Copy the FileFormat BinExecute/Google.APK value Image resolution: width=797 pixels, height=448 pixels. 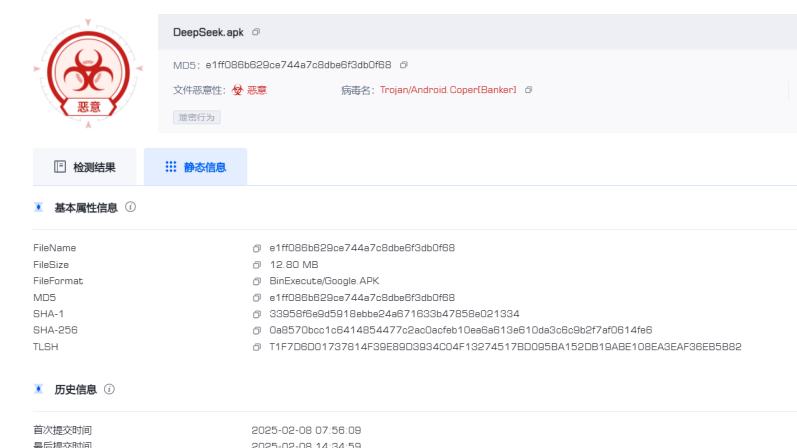pos(257,281)
